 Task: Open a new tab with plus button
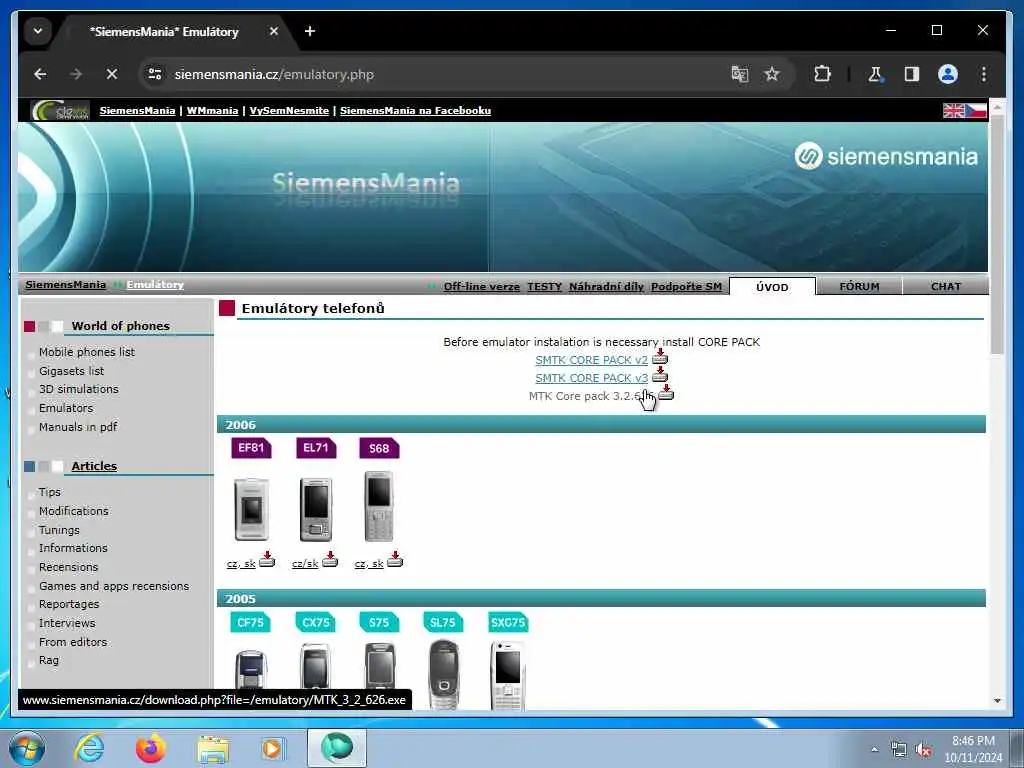310,31
